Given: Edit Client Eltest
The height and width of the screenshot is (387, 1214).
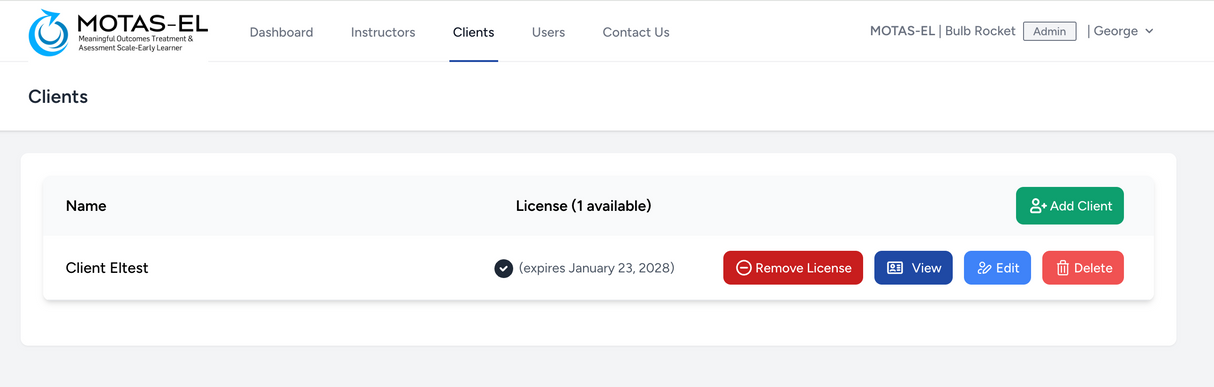Looking at the screenshot, I should pos(997,268).
